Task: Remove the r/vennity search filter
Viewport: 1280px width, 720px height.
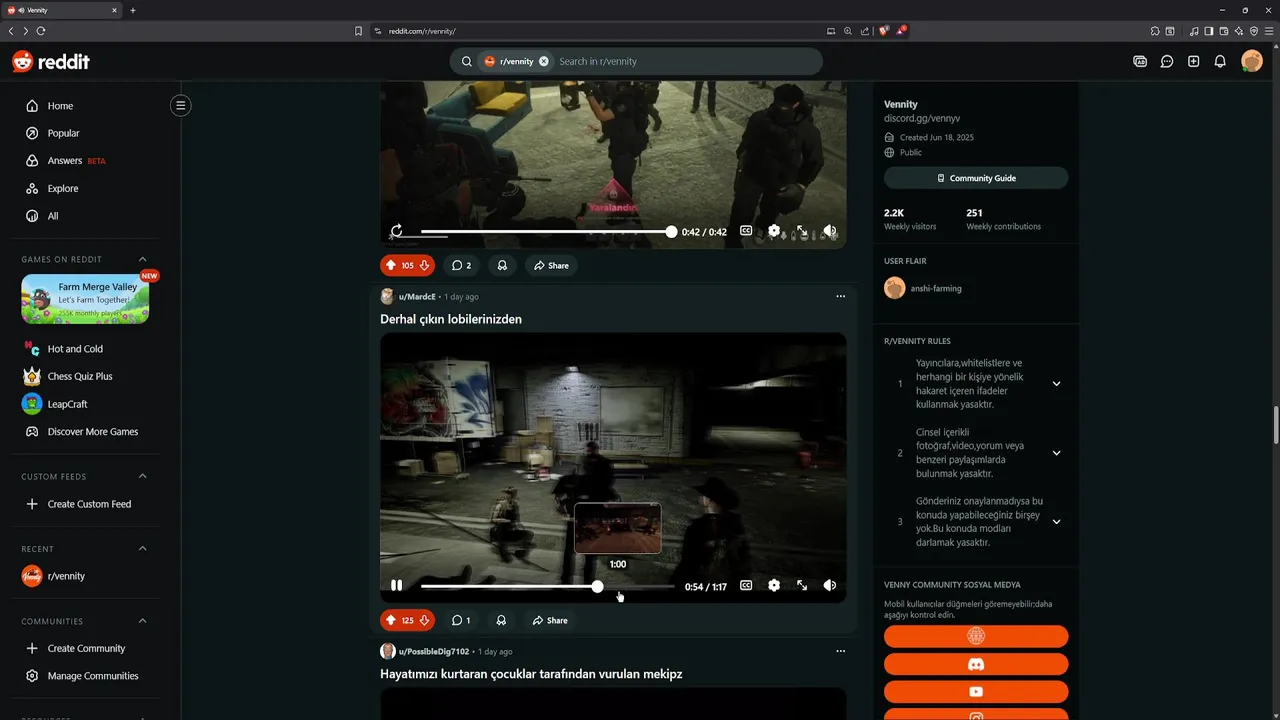Action: click(544, 61)
